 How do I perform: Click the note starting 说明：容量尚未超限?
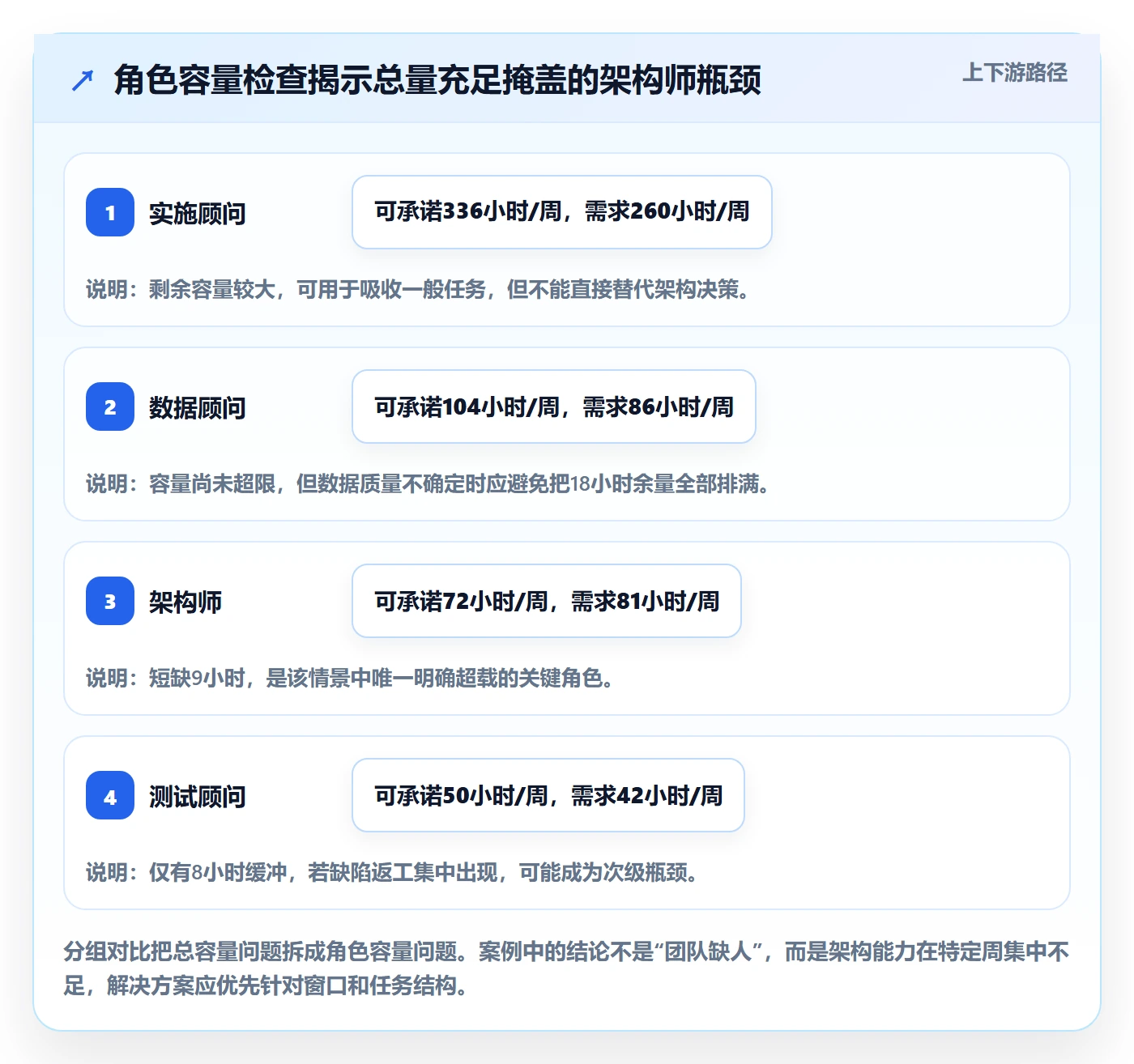coord(428,483)
